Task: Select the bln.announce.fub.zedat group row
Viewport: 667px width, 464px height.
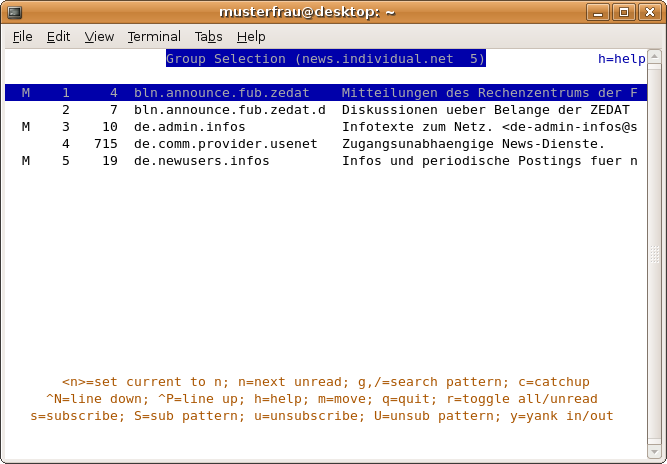Action: click(x=326, y=93)
